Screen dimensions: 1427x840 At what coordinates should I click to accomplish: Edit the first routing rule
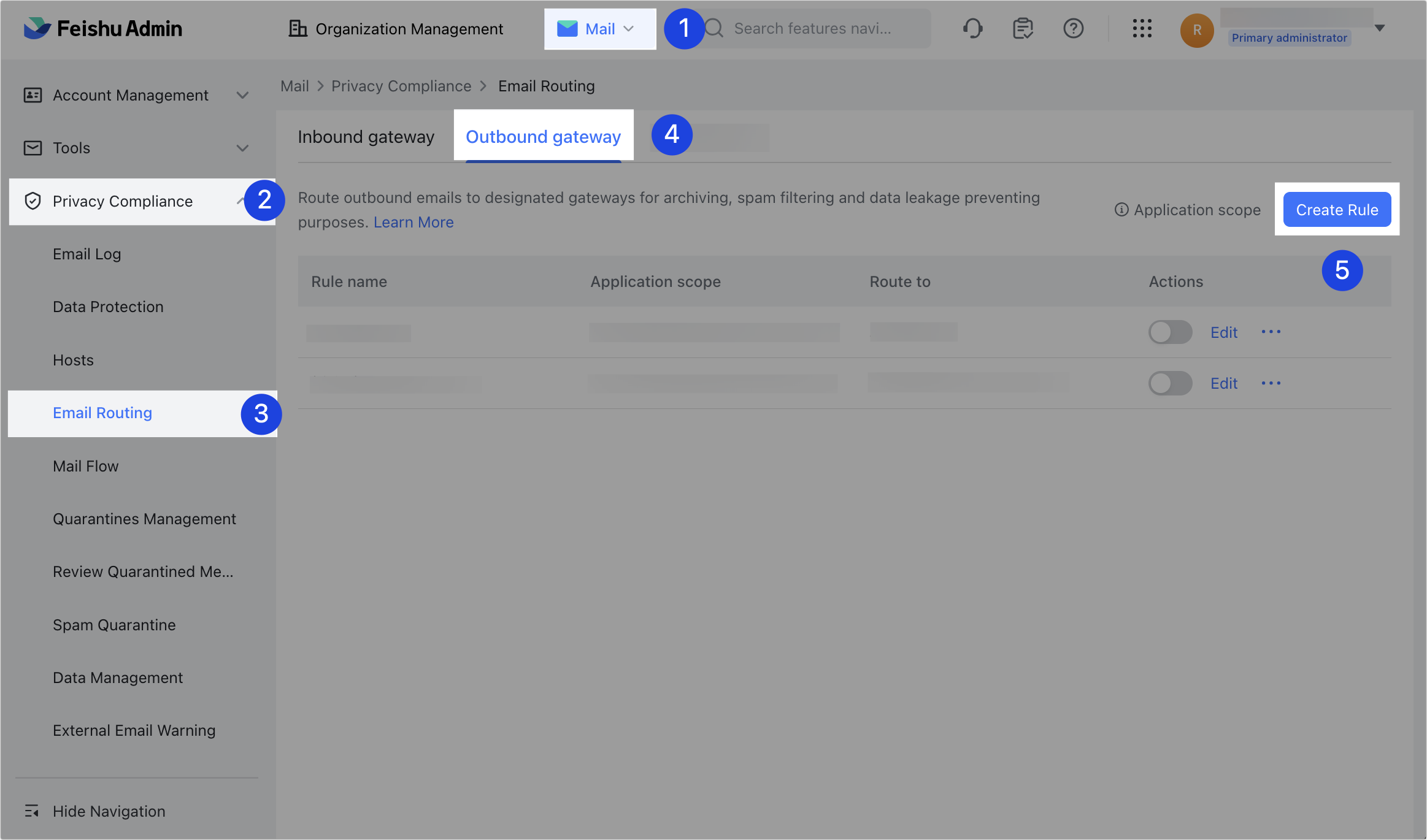[x=1223, y=332]
